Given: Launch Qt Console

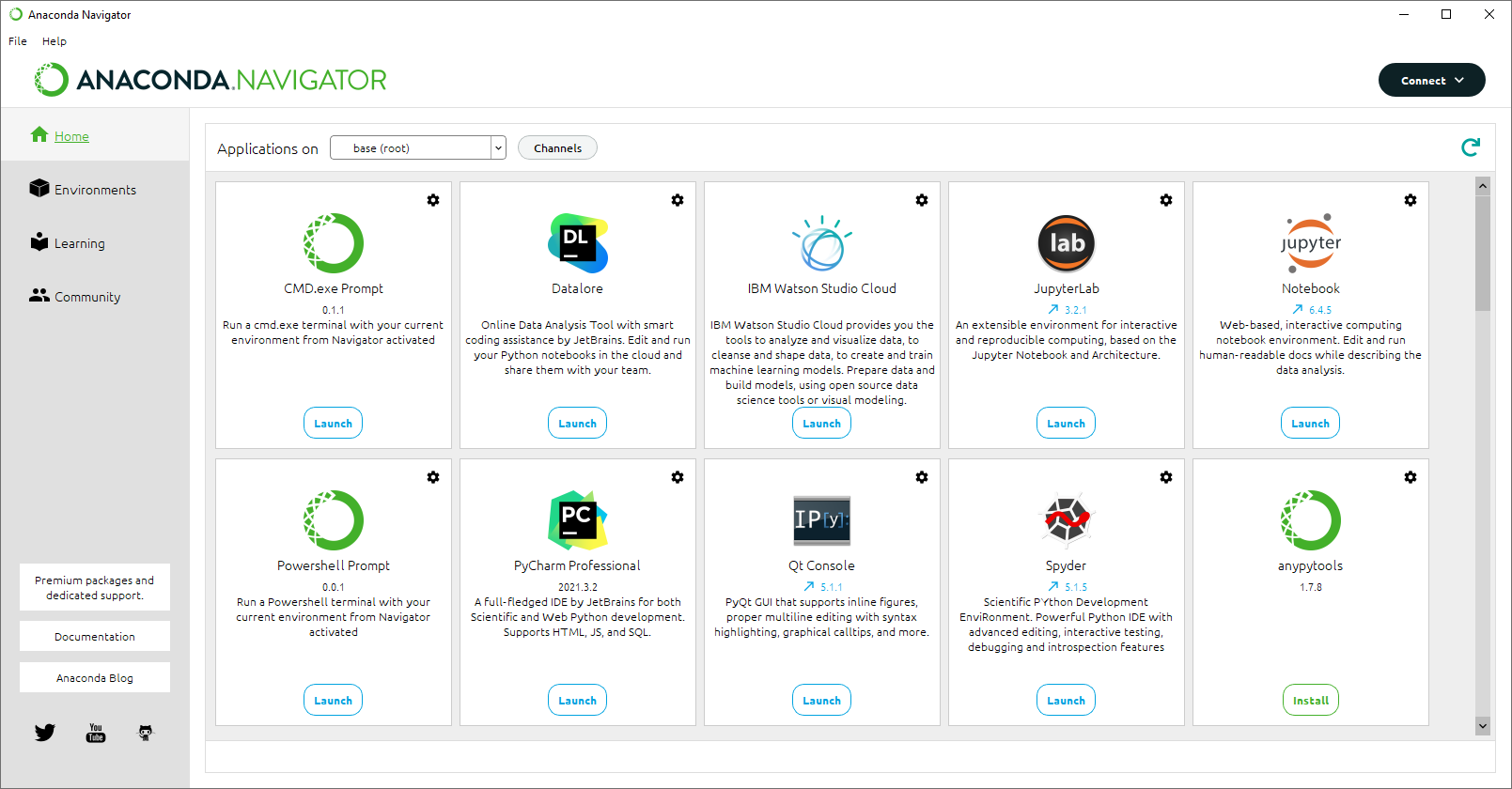Looking at the screenshot, I should 821,700.
